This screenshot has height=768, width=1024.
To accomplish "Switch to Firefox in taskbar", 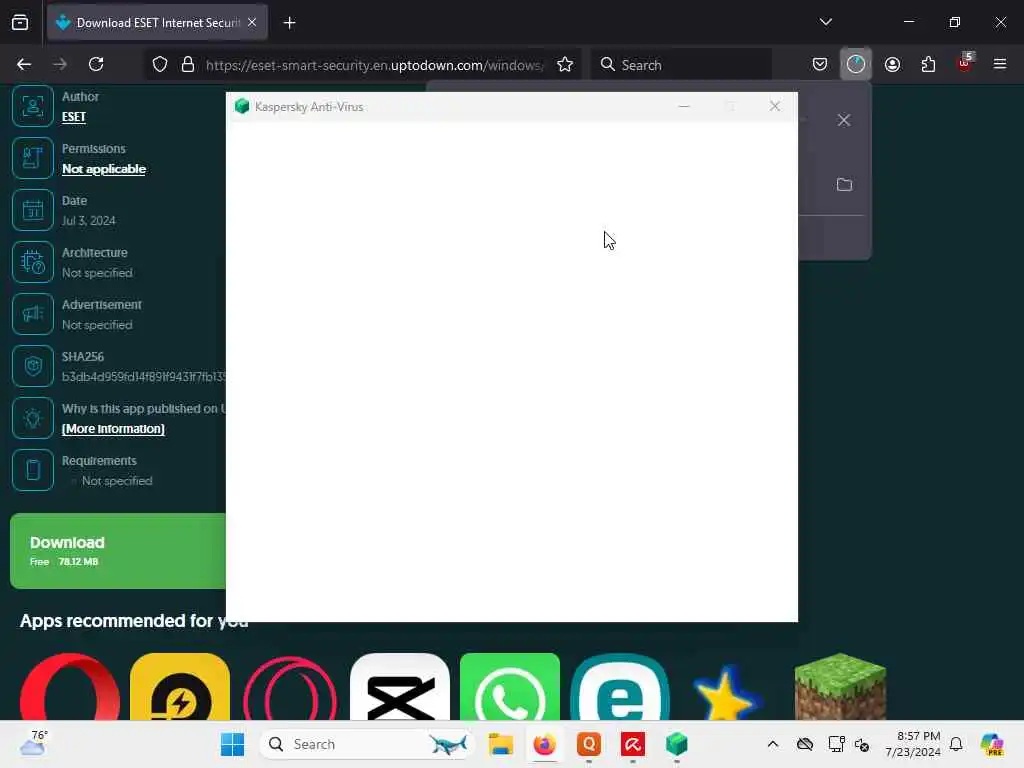I will (545, 744).
